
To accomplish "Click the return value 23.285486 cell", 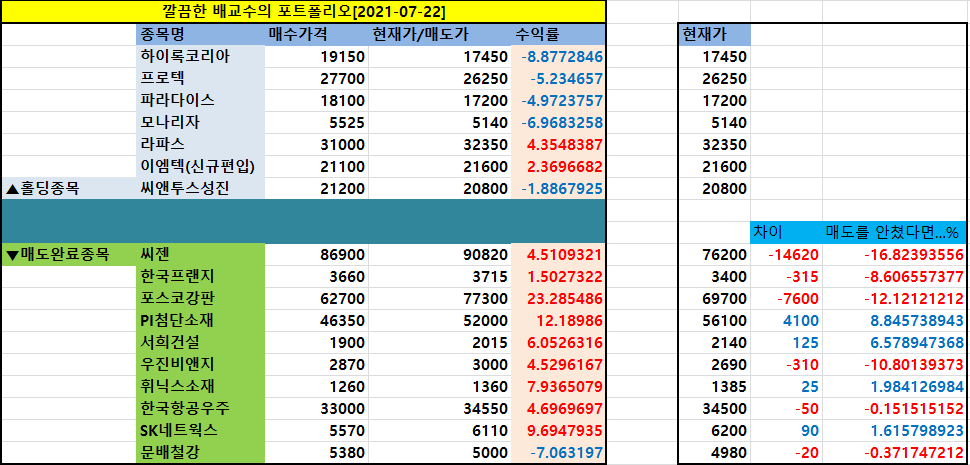I will [x=558, y=298].
